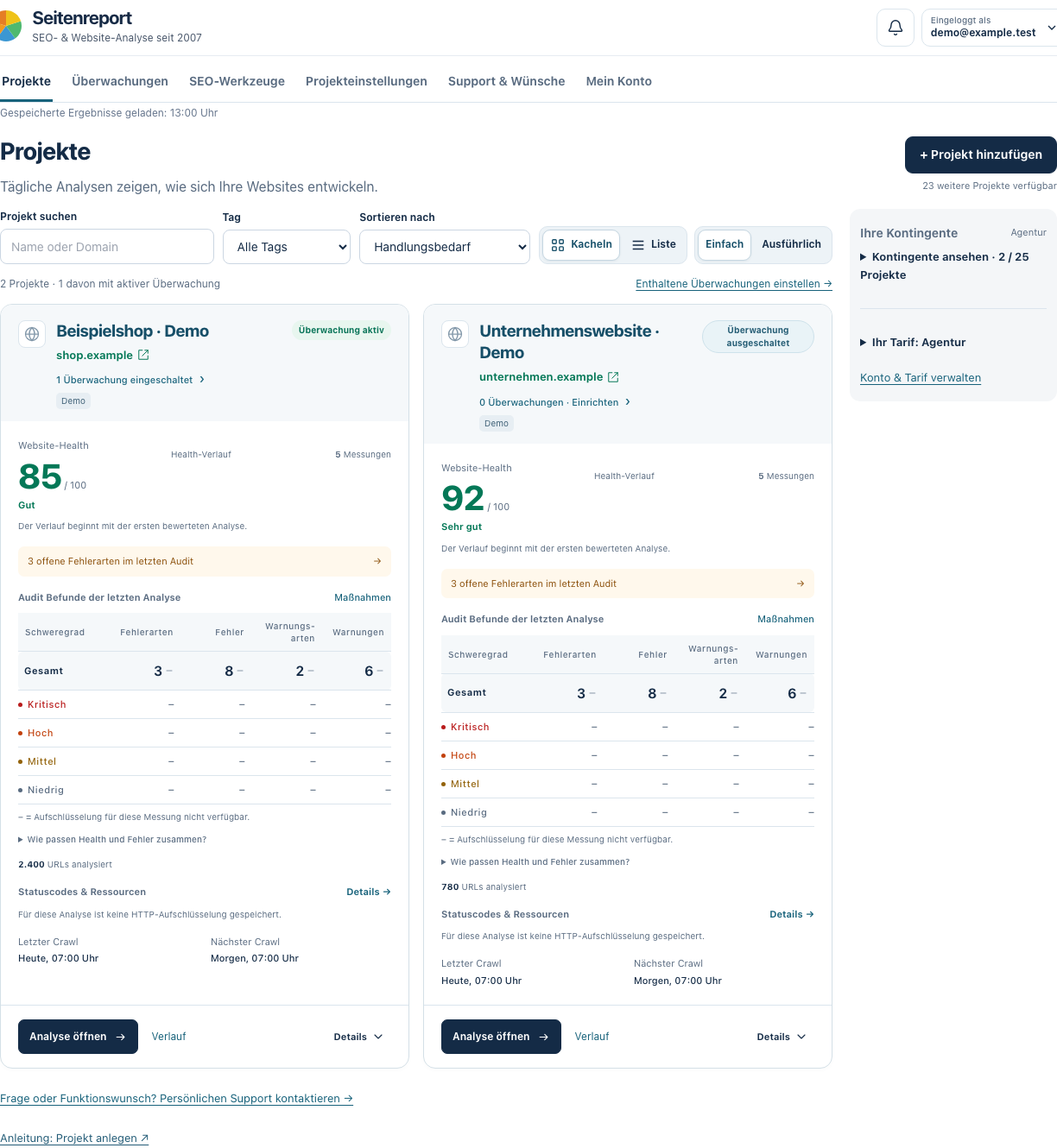Click the Unternehmenswebsite · Demo title

(569, 342)
